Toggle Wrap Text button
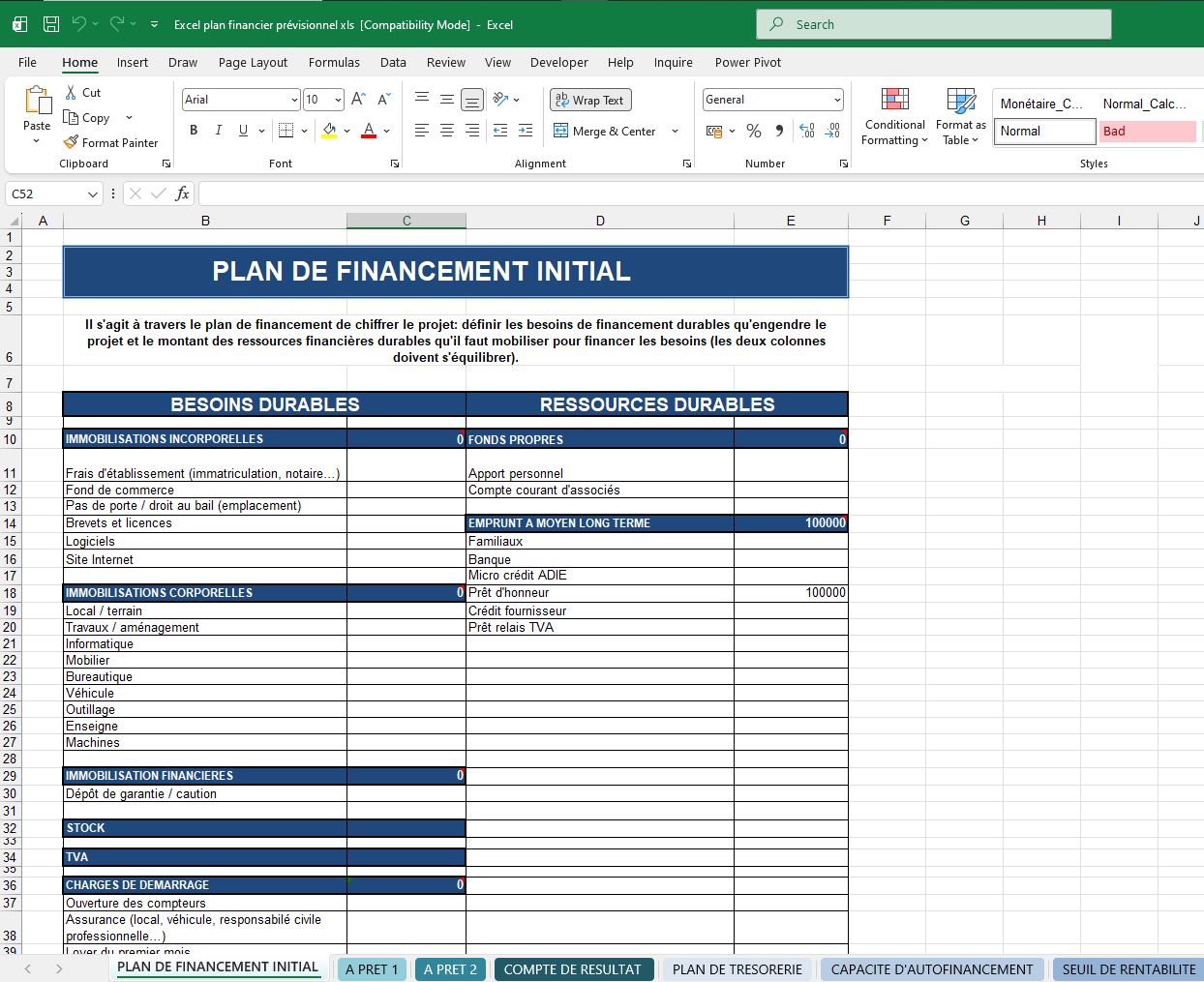 590,100
